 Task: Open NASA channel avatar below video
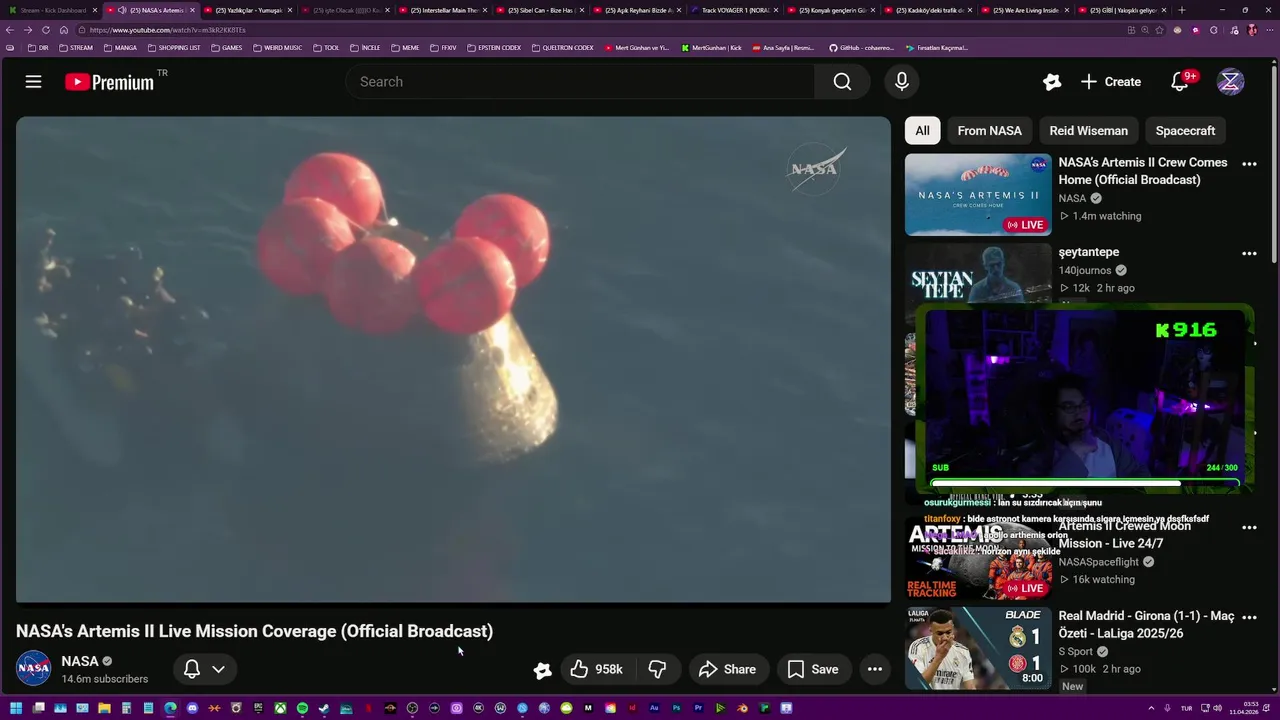[x=33, y=668]
